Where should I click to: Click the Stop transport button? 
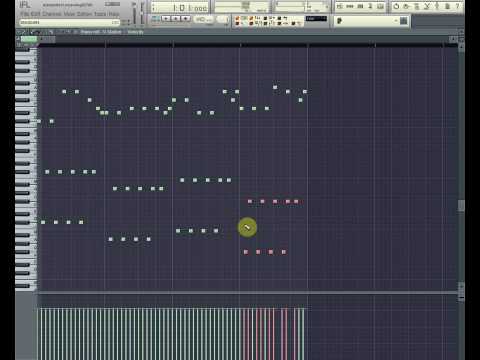[x=176, y=19]
